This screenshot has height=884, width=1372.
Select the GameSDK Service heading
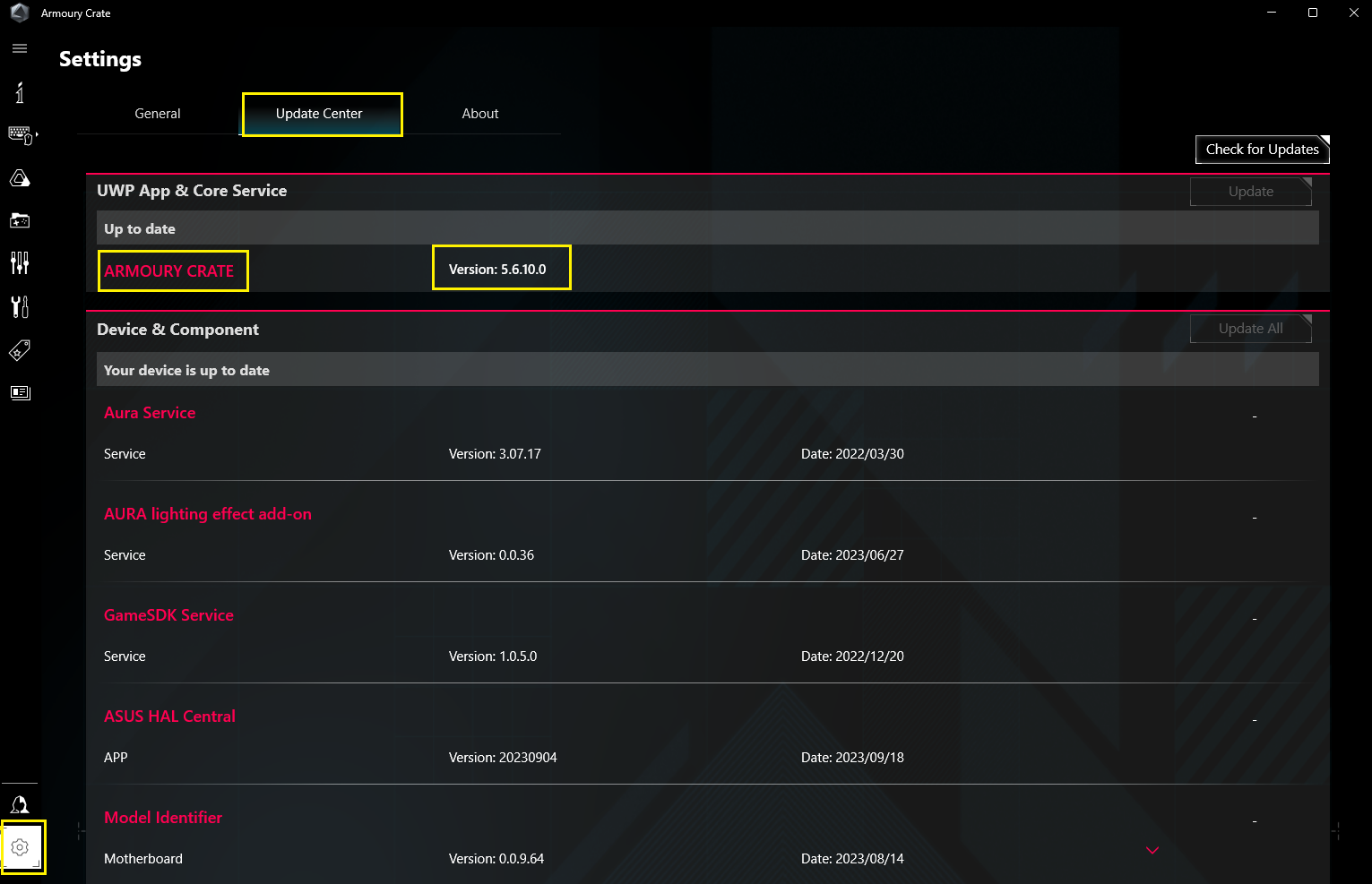coord(168,615)
